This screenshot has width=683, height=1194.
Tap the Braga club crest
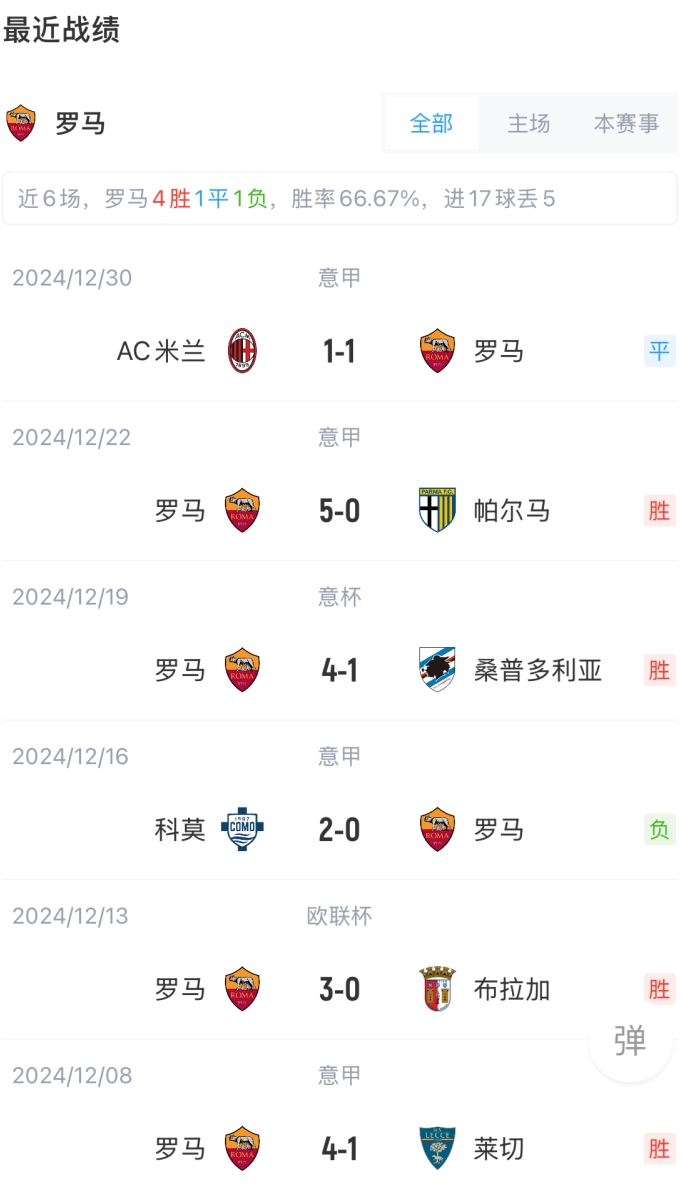tap(437, 989)
